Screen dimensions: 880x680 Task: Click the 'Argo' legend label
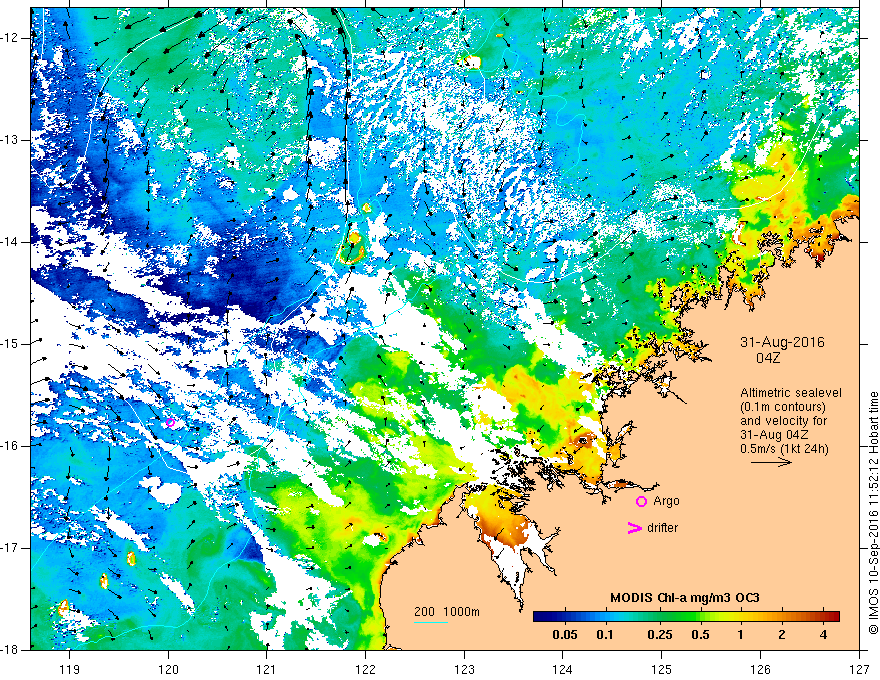[666, 501]
